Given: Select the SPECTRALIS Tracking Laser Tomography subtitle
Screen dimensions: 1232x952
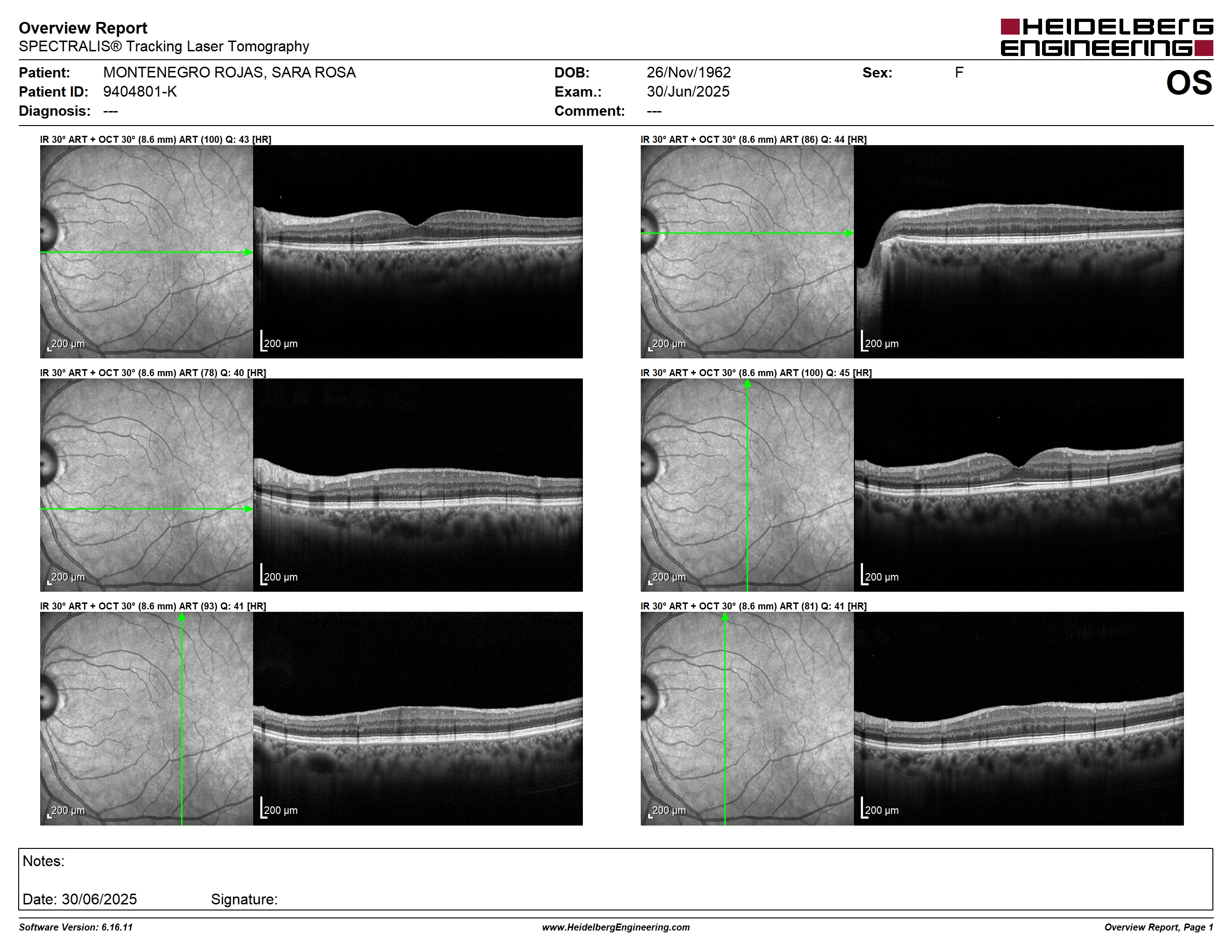Looking at the screenshot, I should pyautogui.click(x=164, y=46).
